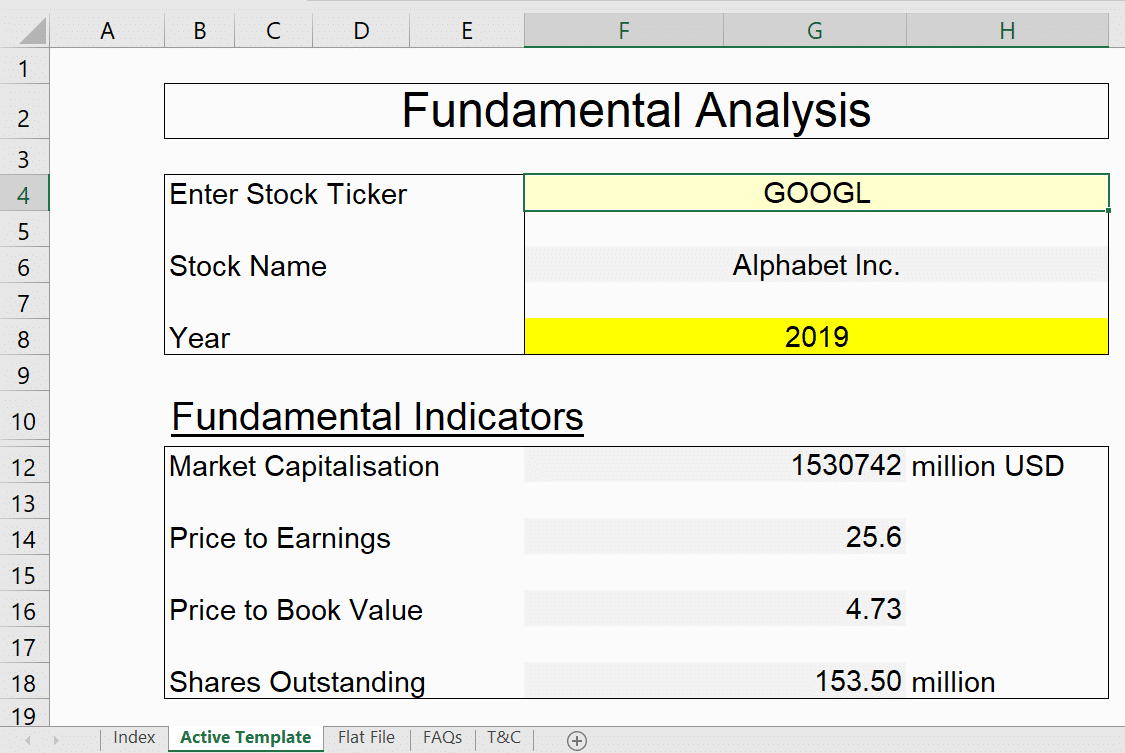
Task: Go to the T&C sheet tab
Action: click(504, 737)
